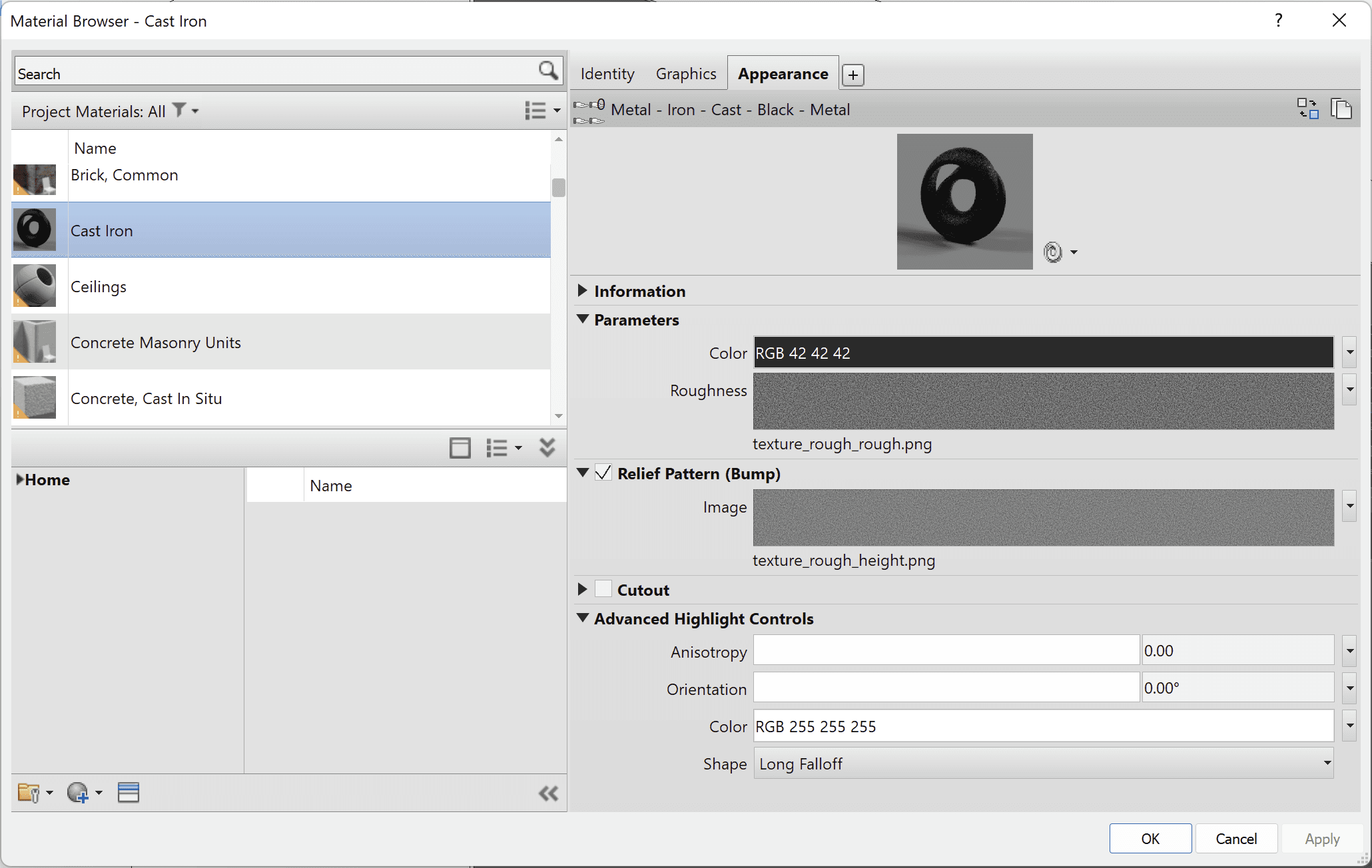Click the Replace asset icon
Screen dimensions: 1372x868
pos(1307,108)
